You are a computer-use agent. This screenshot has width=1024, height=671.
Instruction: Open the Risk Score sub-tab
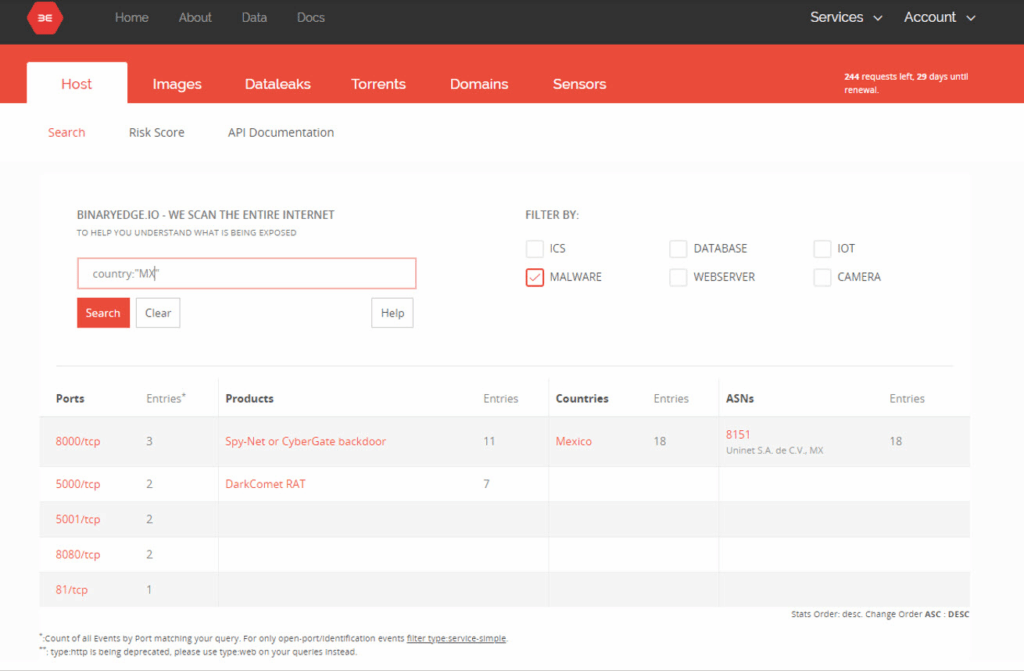coord(157,133)
